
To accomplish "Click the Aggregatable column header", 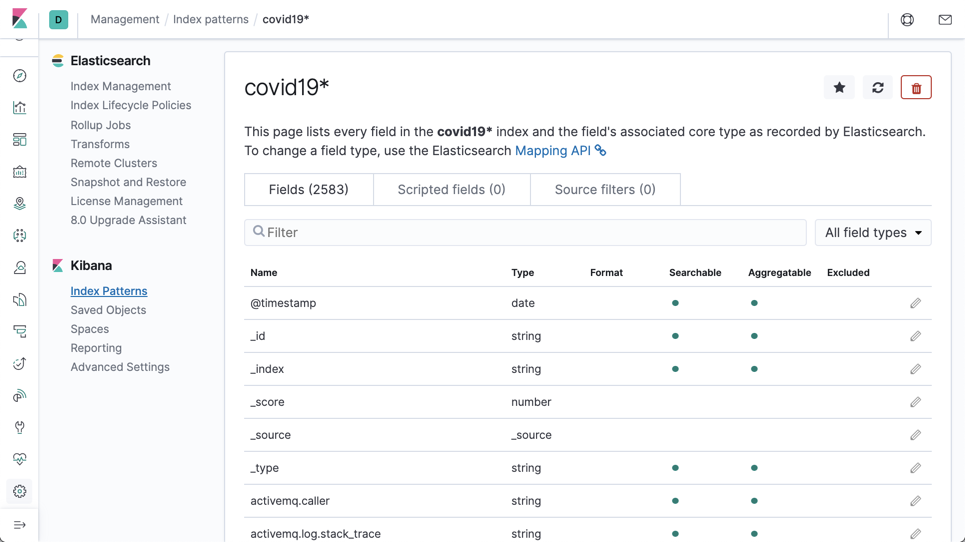I will [x=779, y=273].
